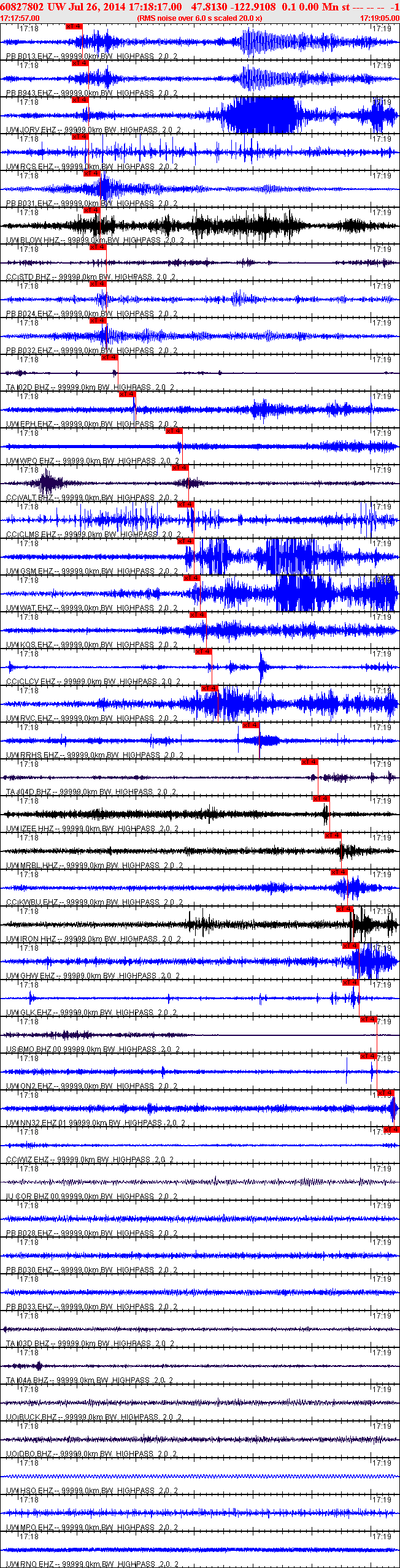The image size is (400, 1568).
Task: Click the red pick flag on UW RRHS trace
Action: click(x=251, y=725)
